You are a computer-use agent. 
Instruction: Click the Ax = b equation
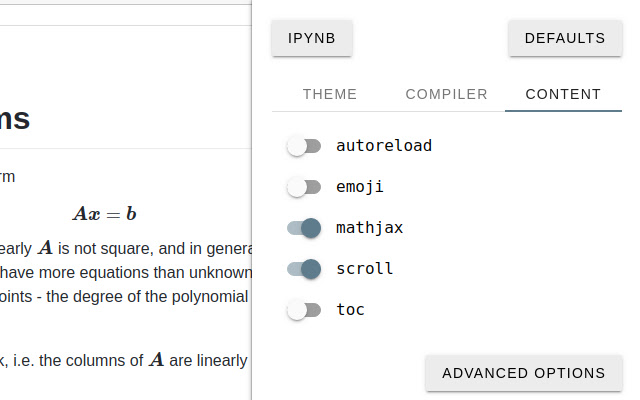104,214
